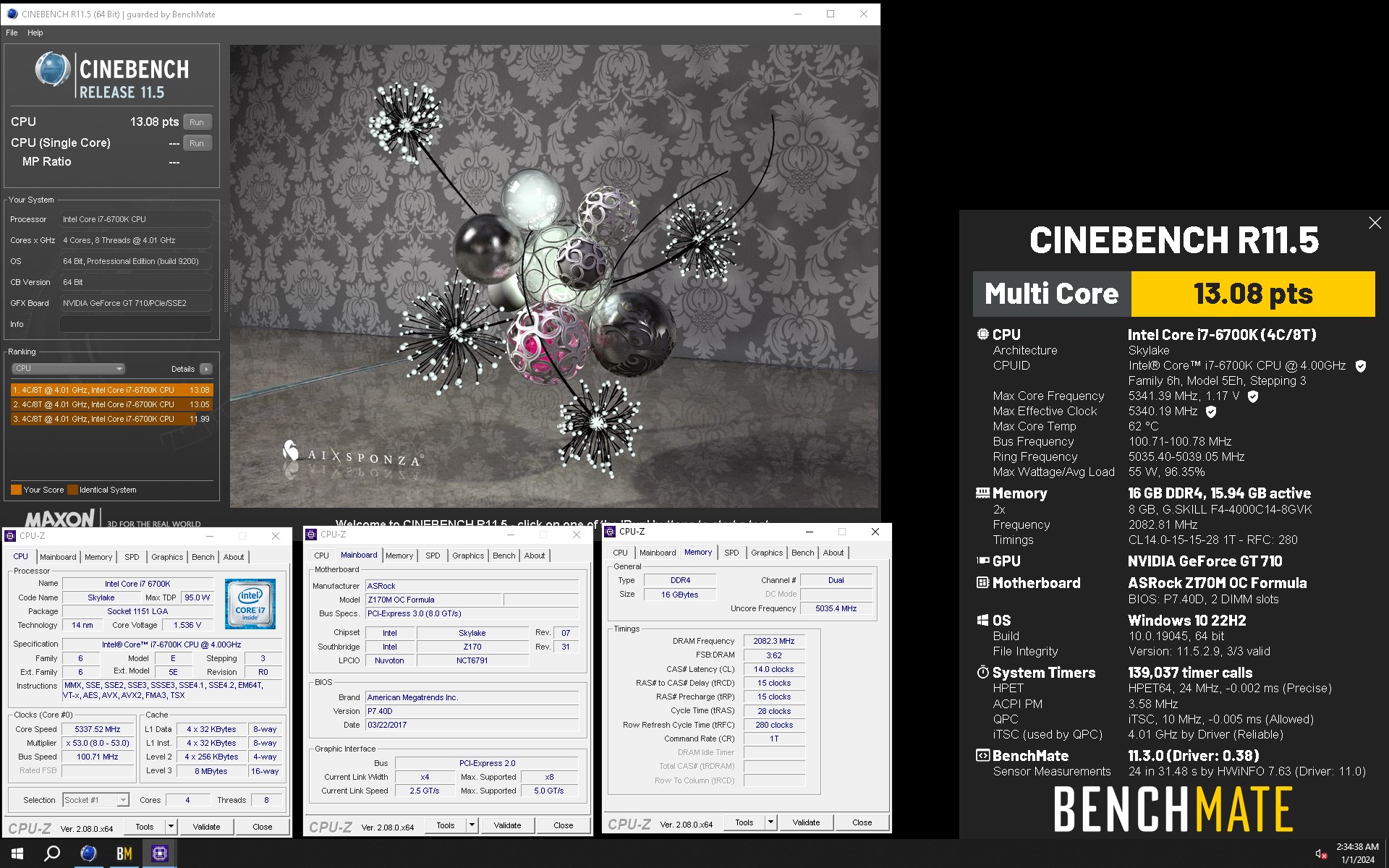Click System Timers clock icon
This screenshot has height=868, width=1389.
click(982, 672)
